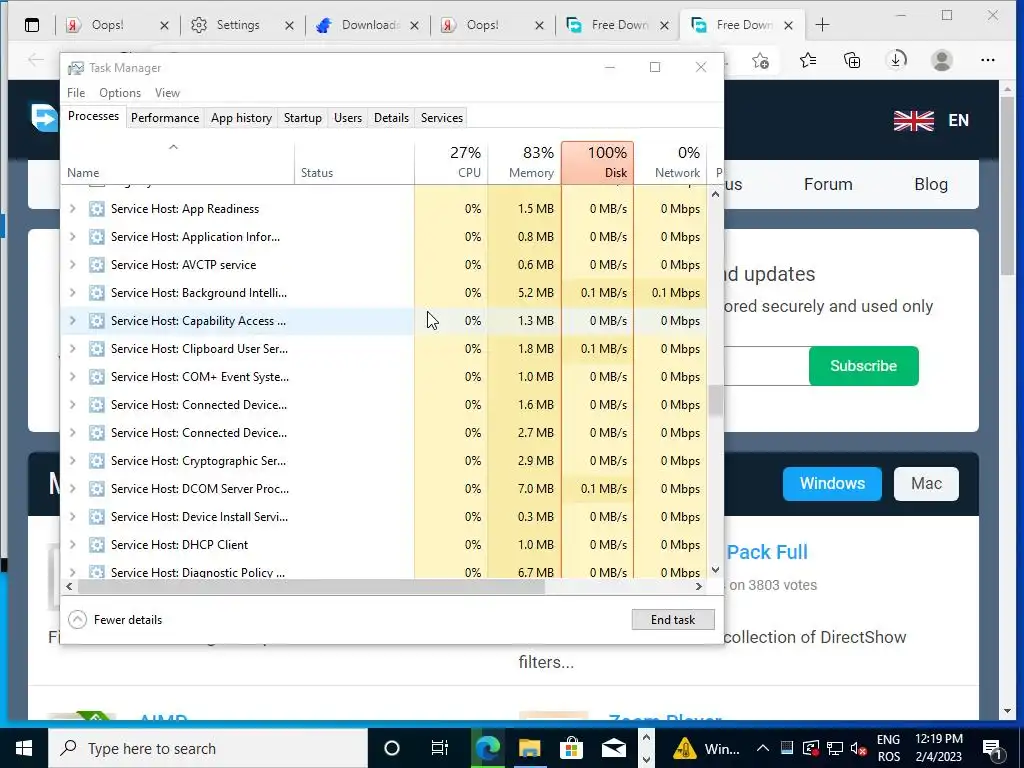The height and width of the screenshot is (768, 1024).
Task: Open Edge profile avatar icon
Action: click(x=942, y=60)
